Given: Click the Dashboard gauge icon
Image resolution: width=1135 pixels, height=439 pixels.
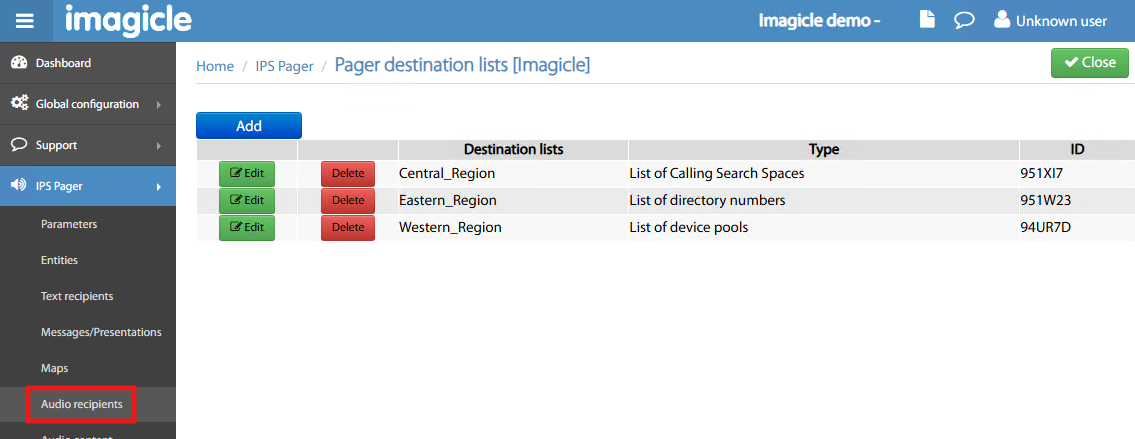Looking at the screenshot, I should [x=19, y=63].
